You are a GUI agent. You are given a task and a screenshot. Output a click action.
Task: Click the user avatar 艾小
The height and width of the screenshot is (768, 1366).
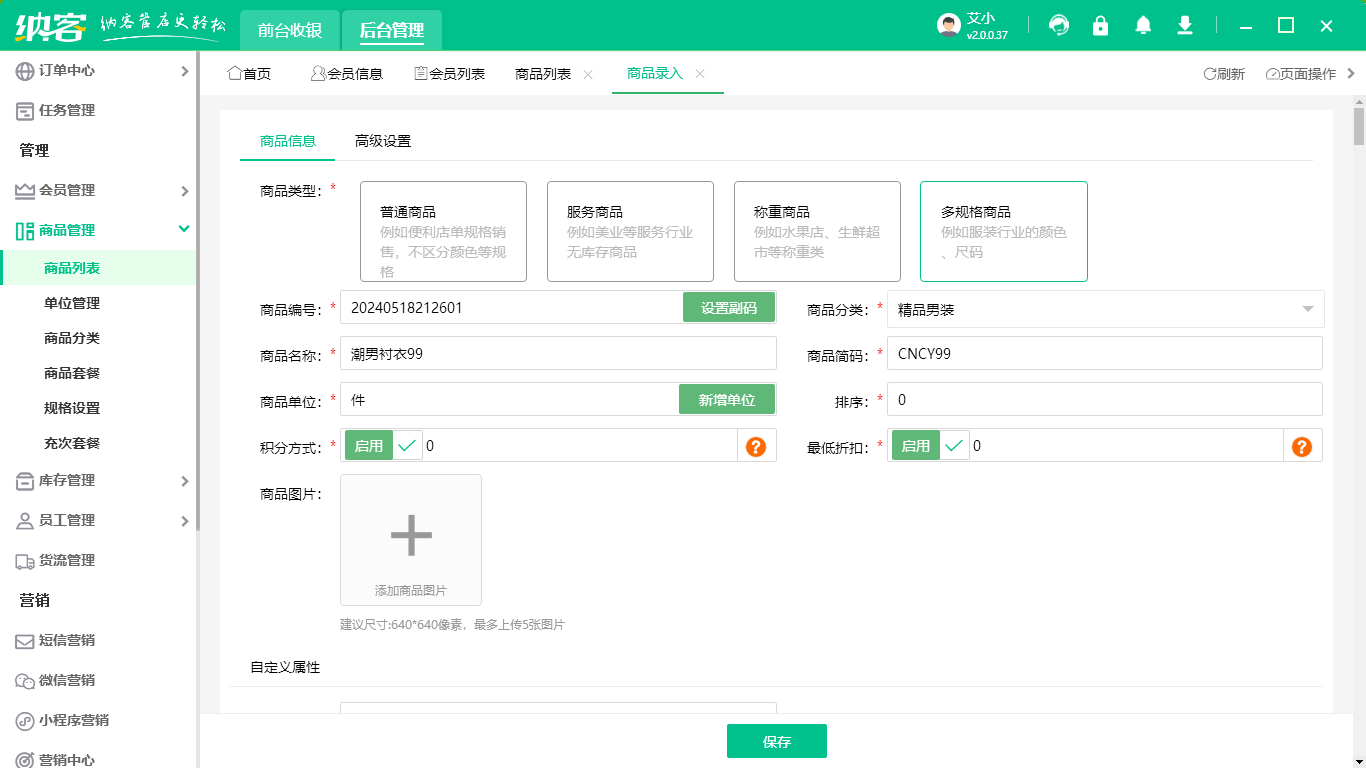click(949, 26)
